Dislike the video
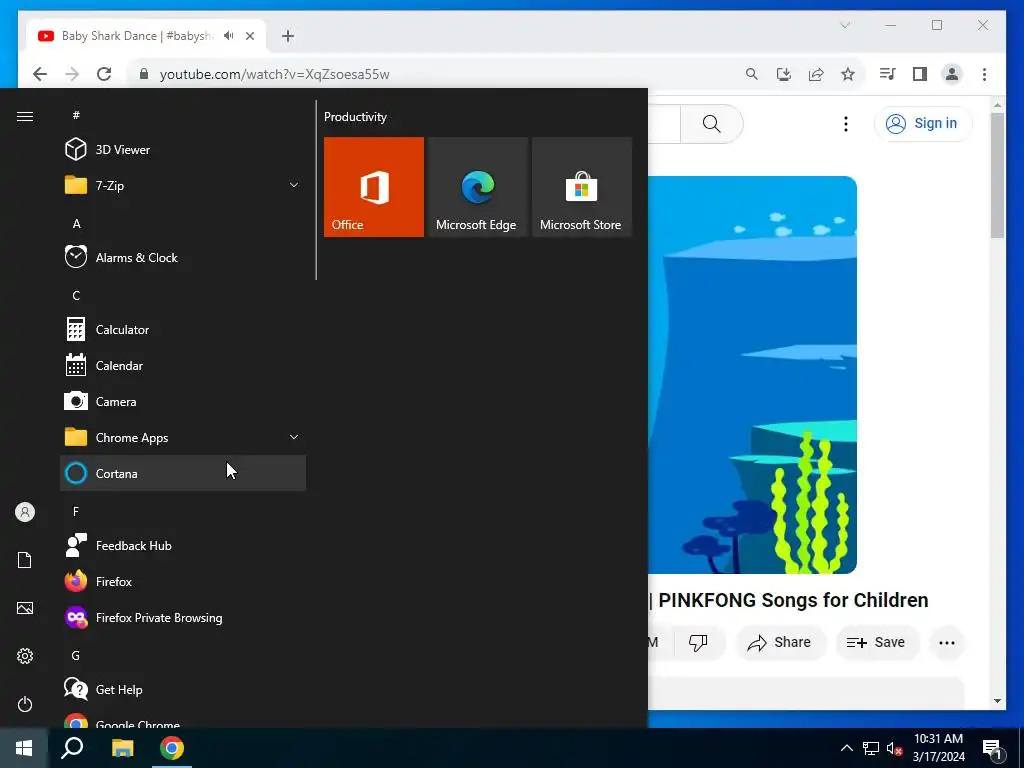 coord(698,643)
